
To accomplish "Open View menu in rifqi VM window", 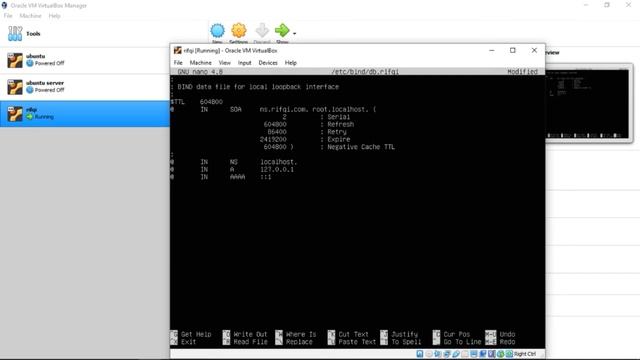I will [x=224, y=63].
